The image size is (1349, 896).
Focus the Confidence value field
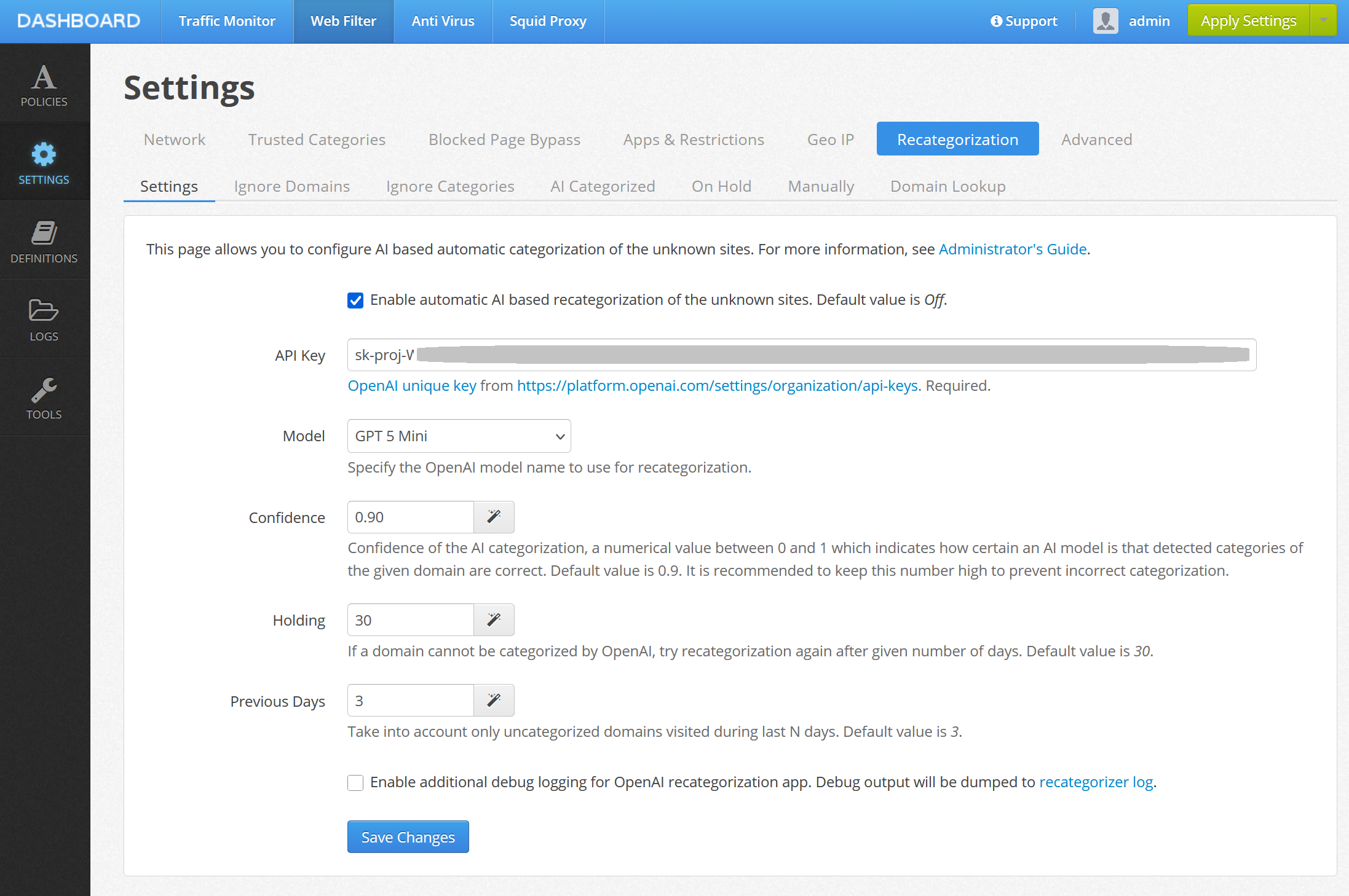[x=410, y=517]
